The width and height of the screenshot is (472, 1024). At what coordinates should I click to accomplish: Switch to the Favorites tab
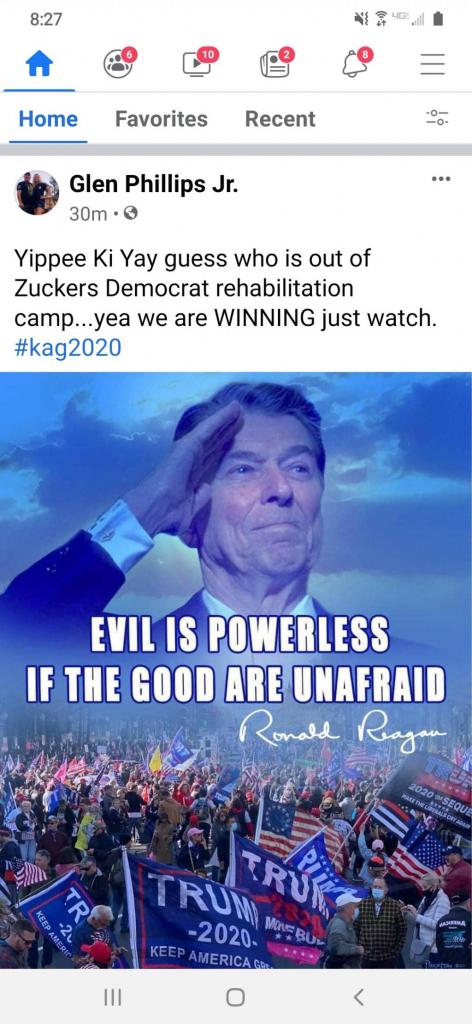[161, 119]
